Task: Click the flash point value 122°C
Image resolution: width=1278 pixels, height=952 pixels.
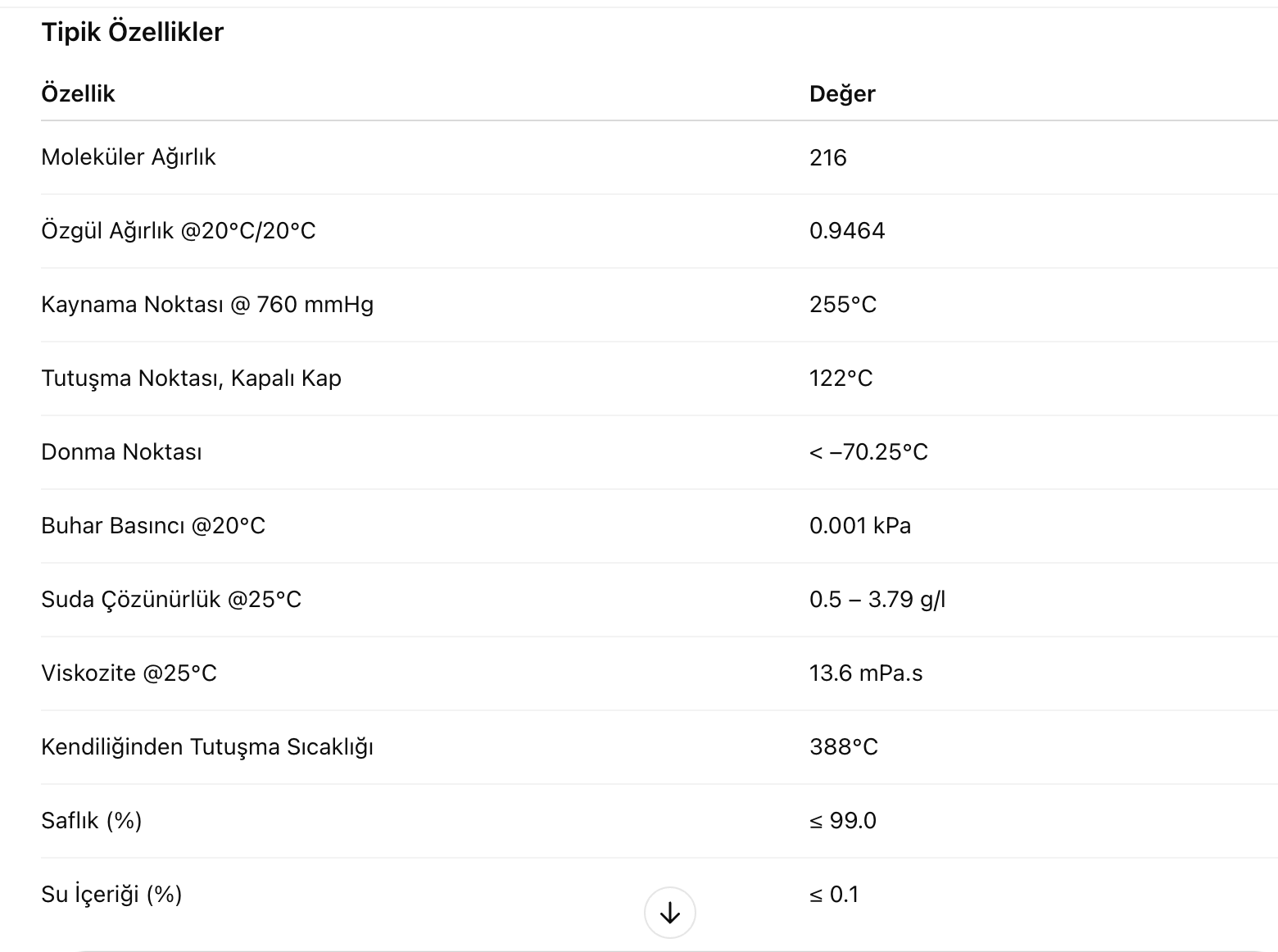Action: click(x=841, y=379)
